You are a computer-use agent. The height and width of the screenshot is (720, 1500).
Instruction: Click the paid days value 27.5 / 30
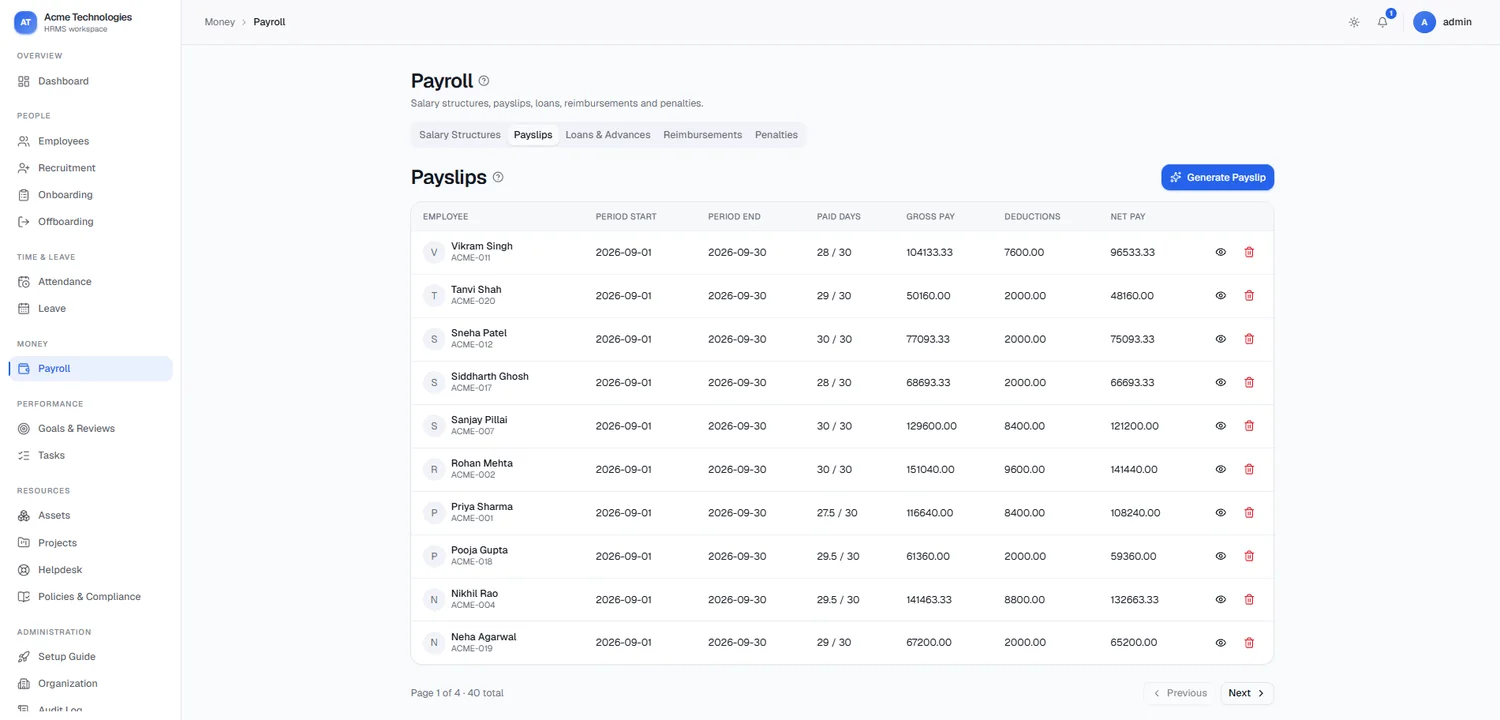[x=837, y=513]
